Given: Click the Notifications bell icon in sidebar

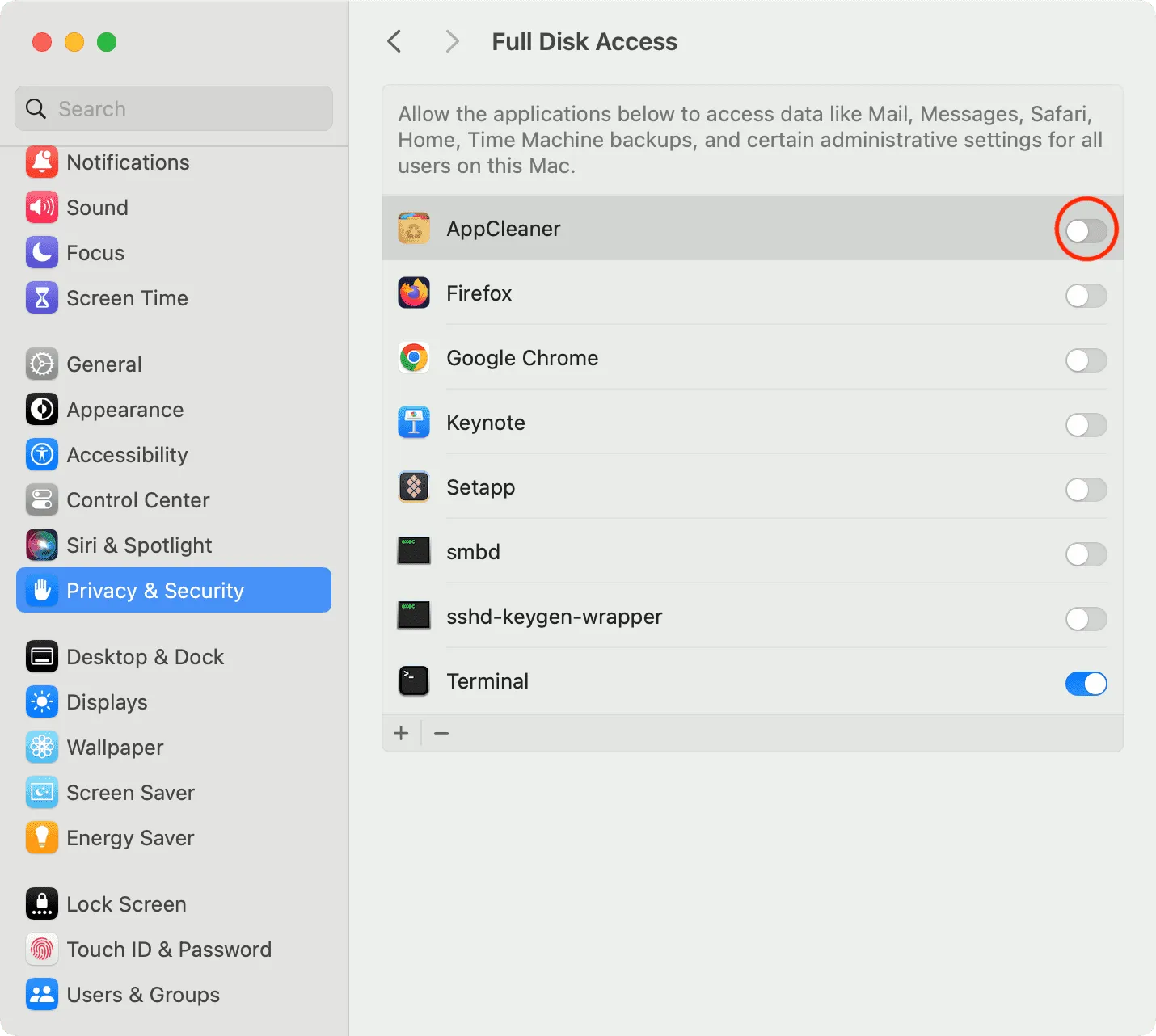Looking at the screenshot, I should (x=42, y=162).
